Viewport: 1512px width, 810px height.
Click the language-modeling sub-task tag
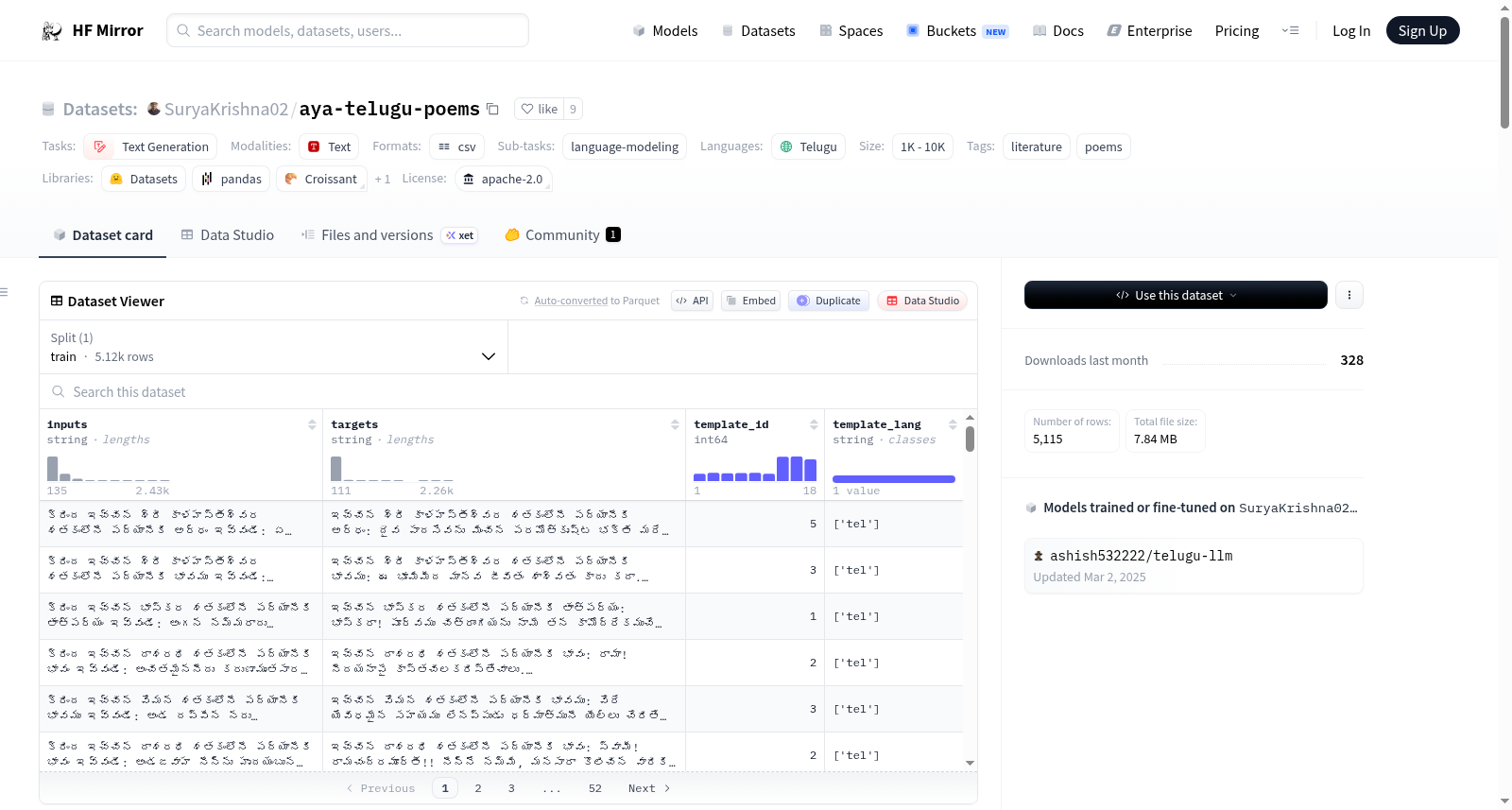[625, 146]
